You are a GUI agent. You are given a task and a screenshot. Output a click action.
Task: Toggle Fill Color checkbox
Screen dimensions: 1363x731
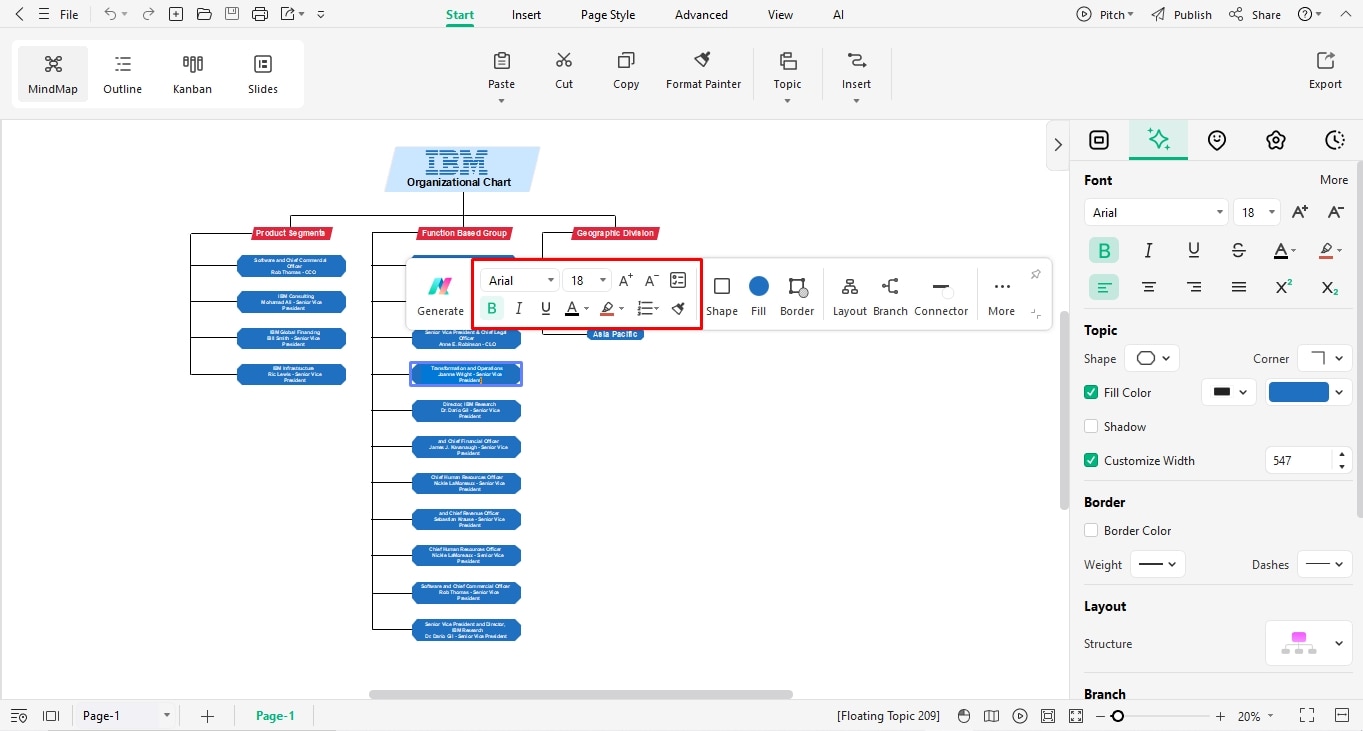coord(1091,393)
